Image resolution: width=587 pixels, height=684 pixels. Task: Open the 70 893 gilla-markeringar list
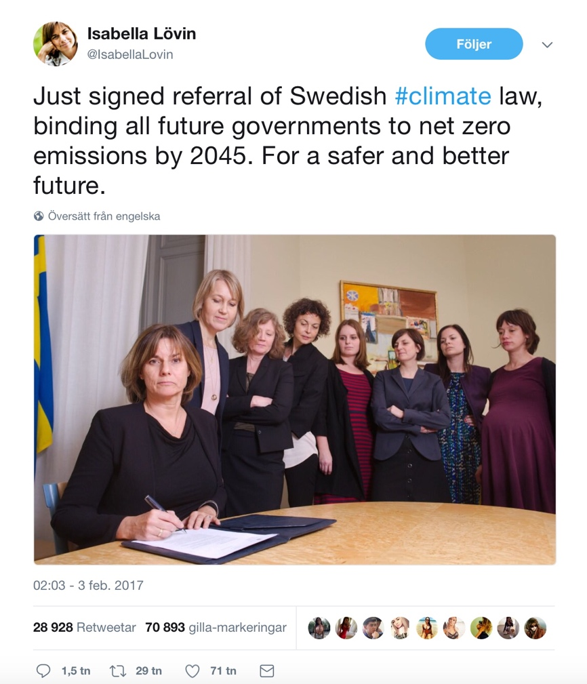pos(216,627)
